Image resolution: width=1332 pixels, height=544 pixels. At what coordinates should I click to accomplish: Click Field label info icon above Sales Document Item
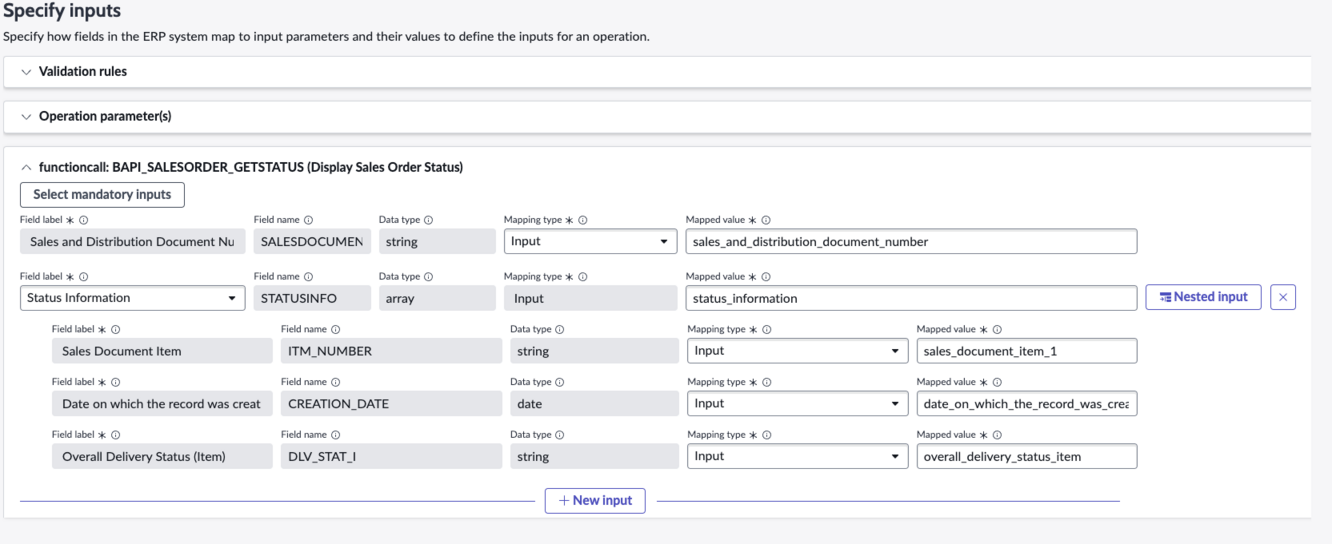point(115,329)
